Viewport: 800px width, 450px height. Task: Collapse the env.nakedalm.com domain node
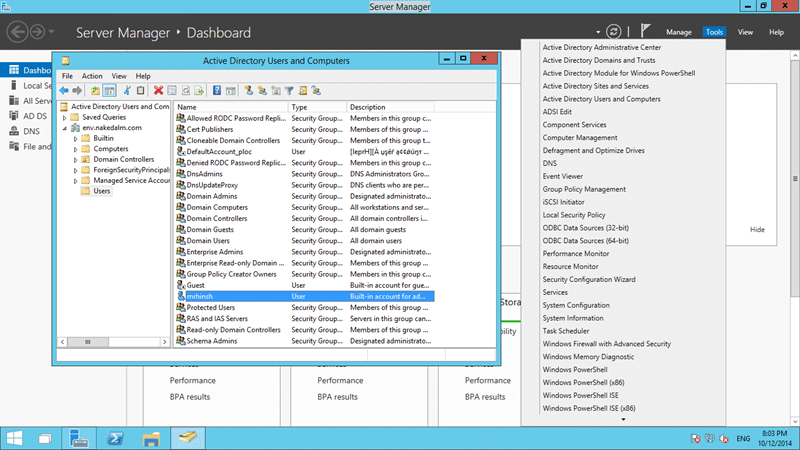pos(65,128)
